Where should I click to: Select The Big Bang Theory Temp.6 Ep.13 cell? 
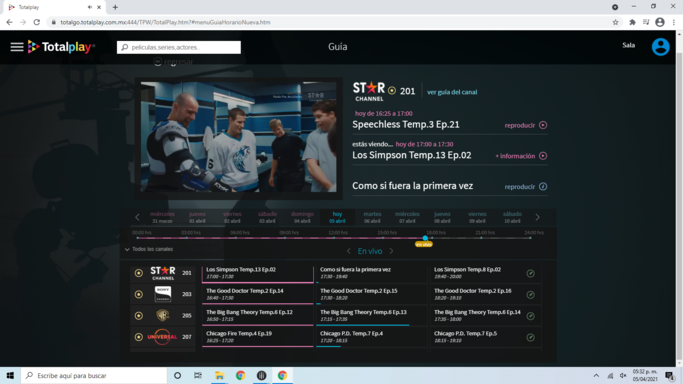click(x=371, y=316)
